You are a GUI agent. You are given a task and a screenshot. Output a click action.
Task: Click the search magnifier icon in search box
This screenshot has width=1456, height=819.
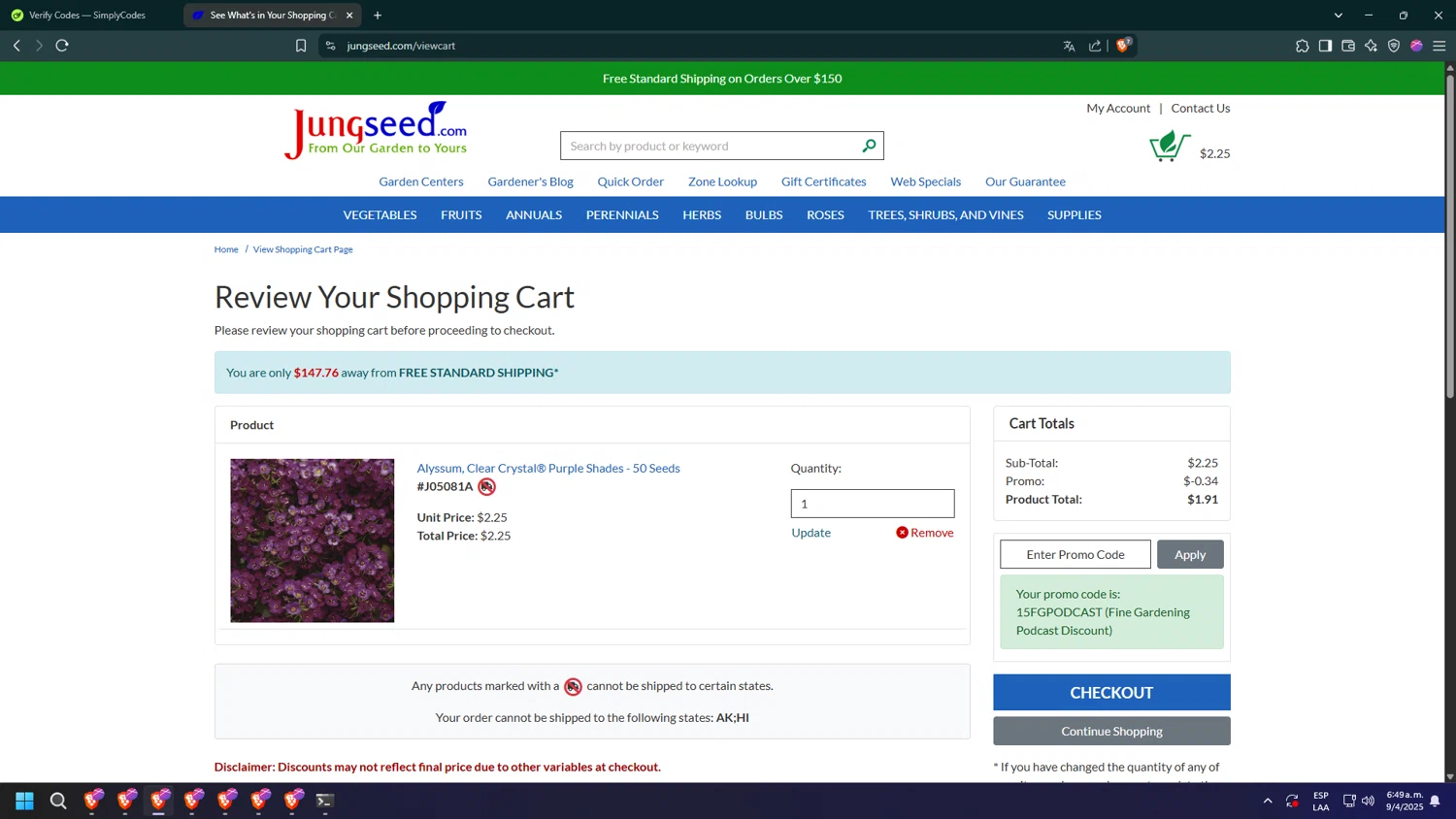coord(869,146)
